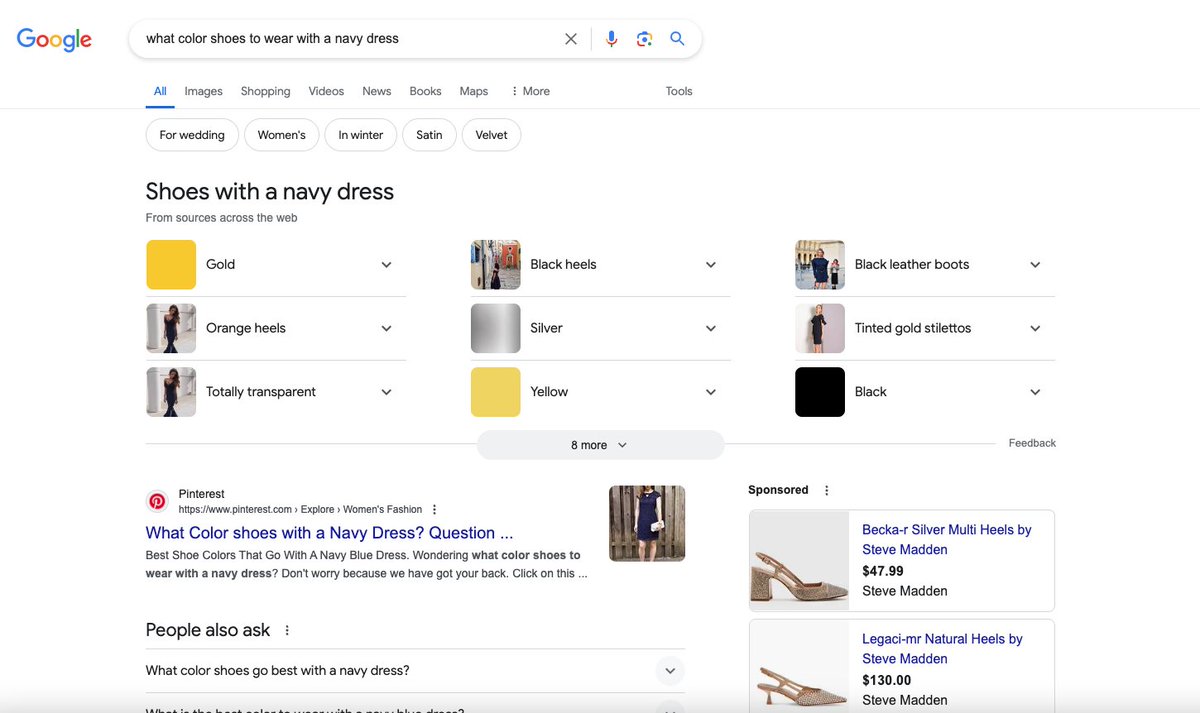1200x713 pixels.
Task: Click the Legaci-mr heel product image
Action: click(x=800, y=667)
